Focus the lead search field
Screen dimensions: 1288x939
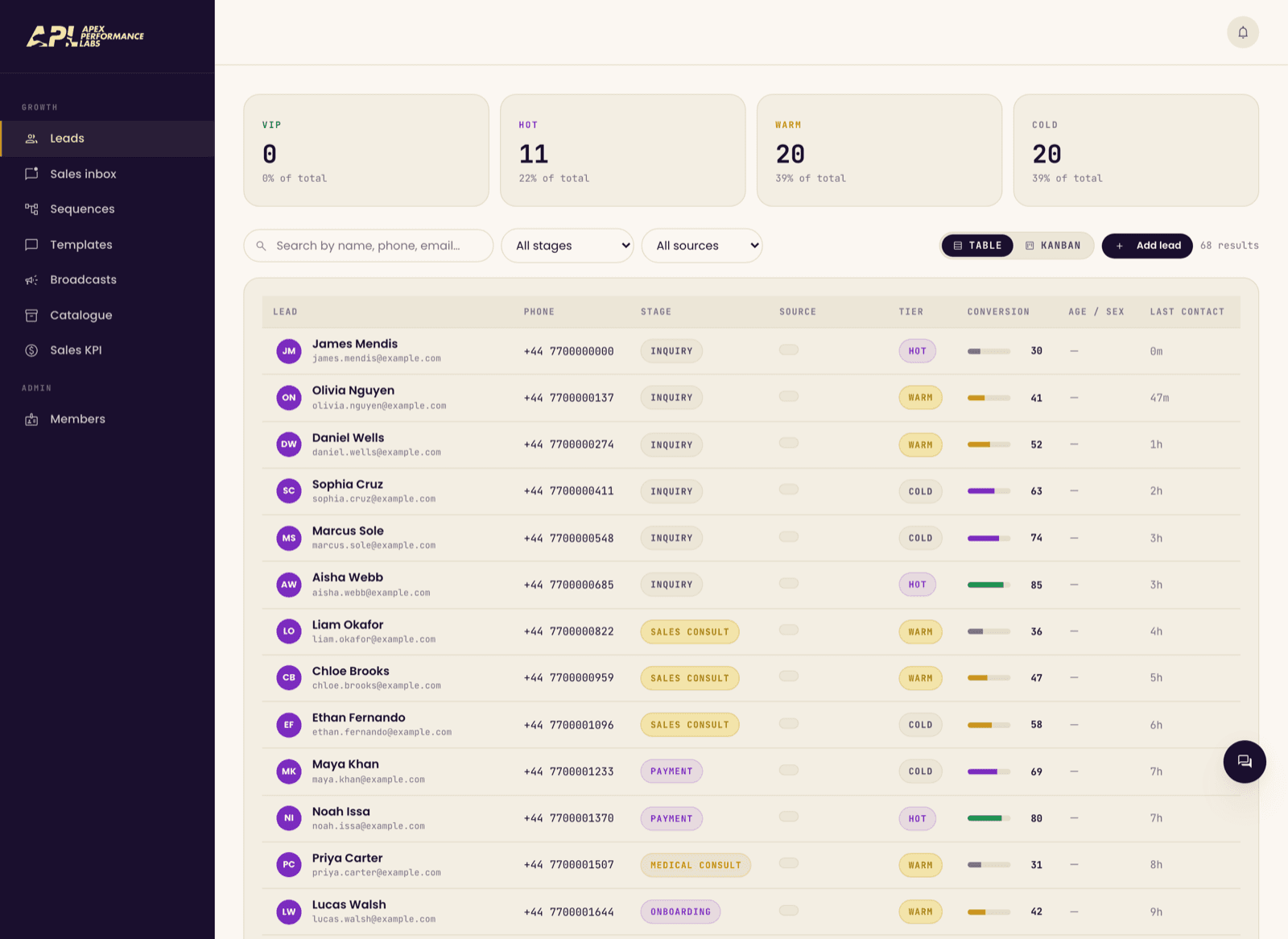tap(369, 246)
